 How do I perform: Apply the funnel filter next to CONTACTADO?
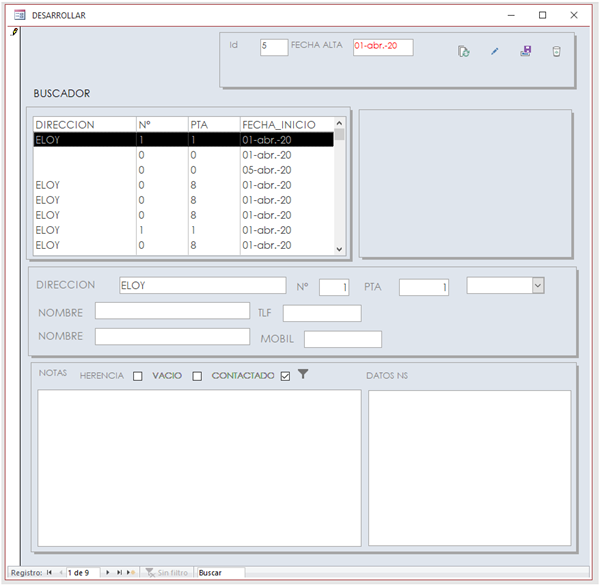click(303, 375)
